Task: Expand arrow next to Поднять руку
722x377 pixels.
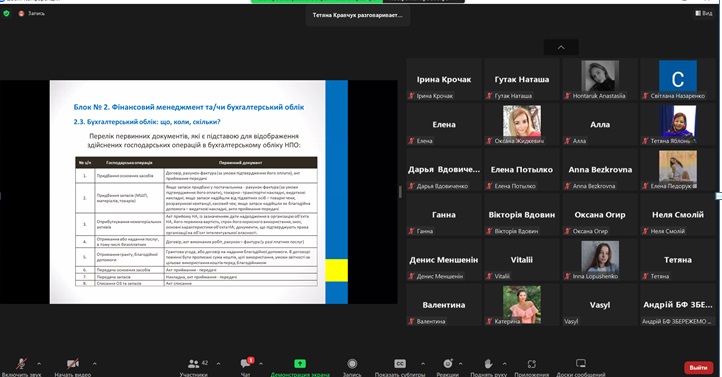Action: point(504,364)
